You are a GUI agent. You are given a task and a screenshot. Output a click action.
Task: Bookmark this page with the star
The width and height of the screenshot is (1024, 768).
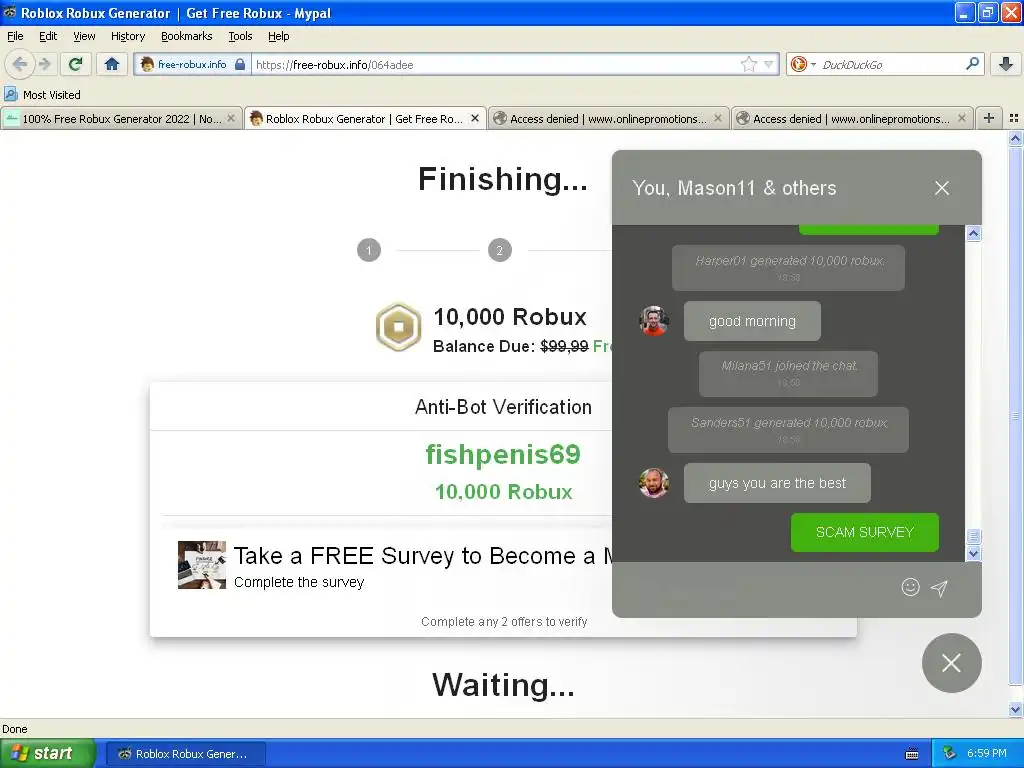pos(748,64)
